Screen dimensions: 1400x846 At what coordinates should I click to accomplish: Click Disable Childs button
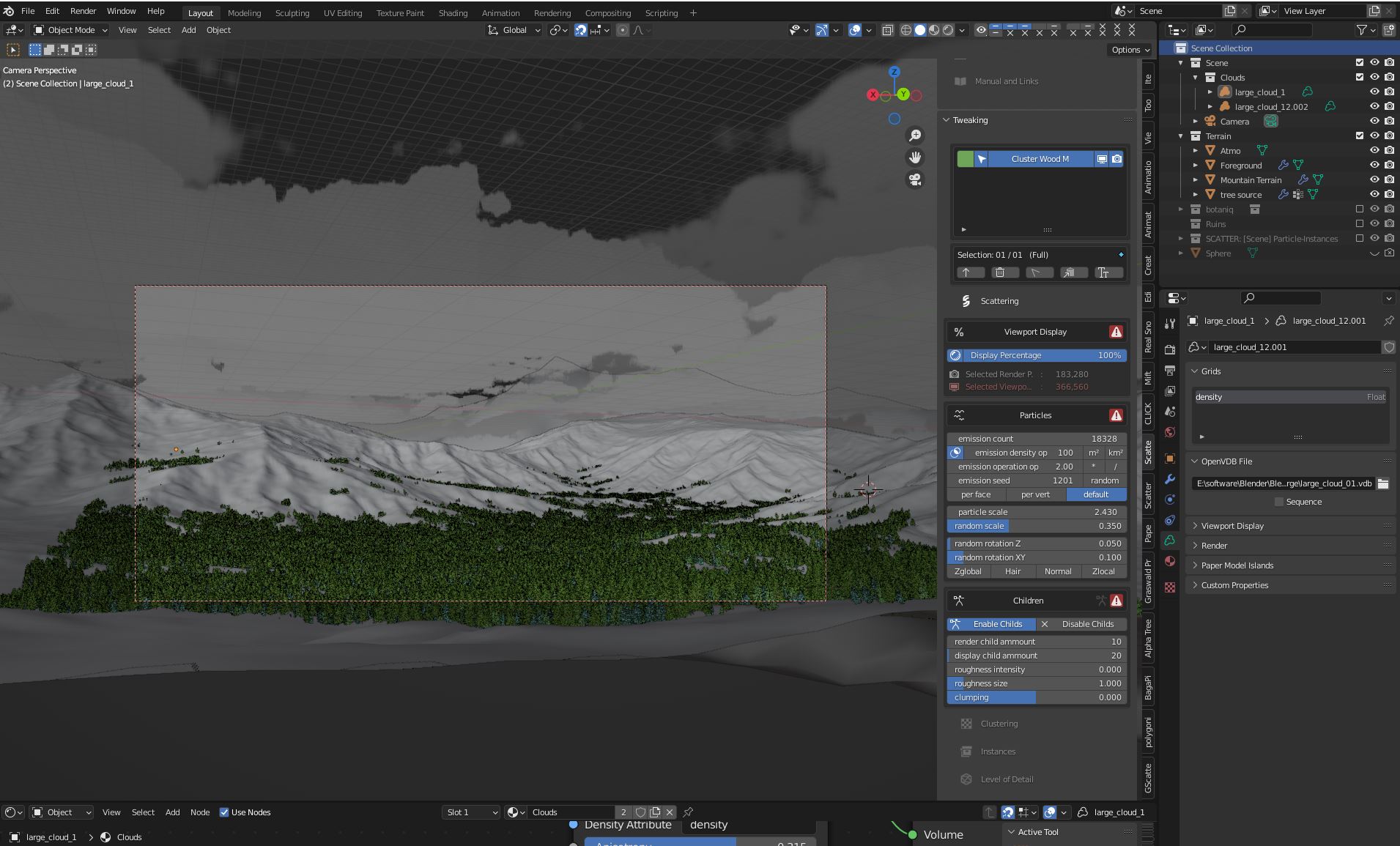click(1081, 624)
